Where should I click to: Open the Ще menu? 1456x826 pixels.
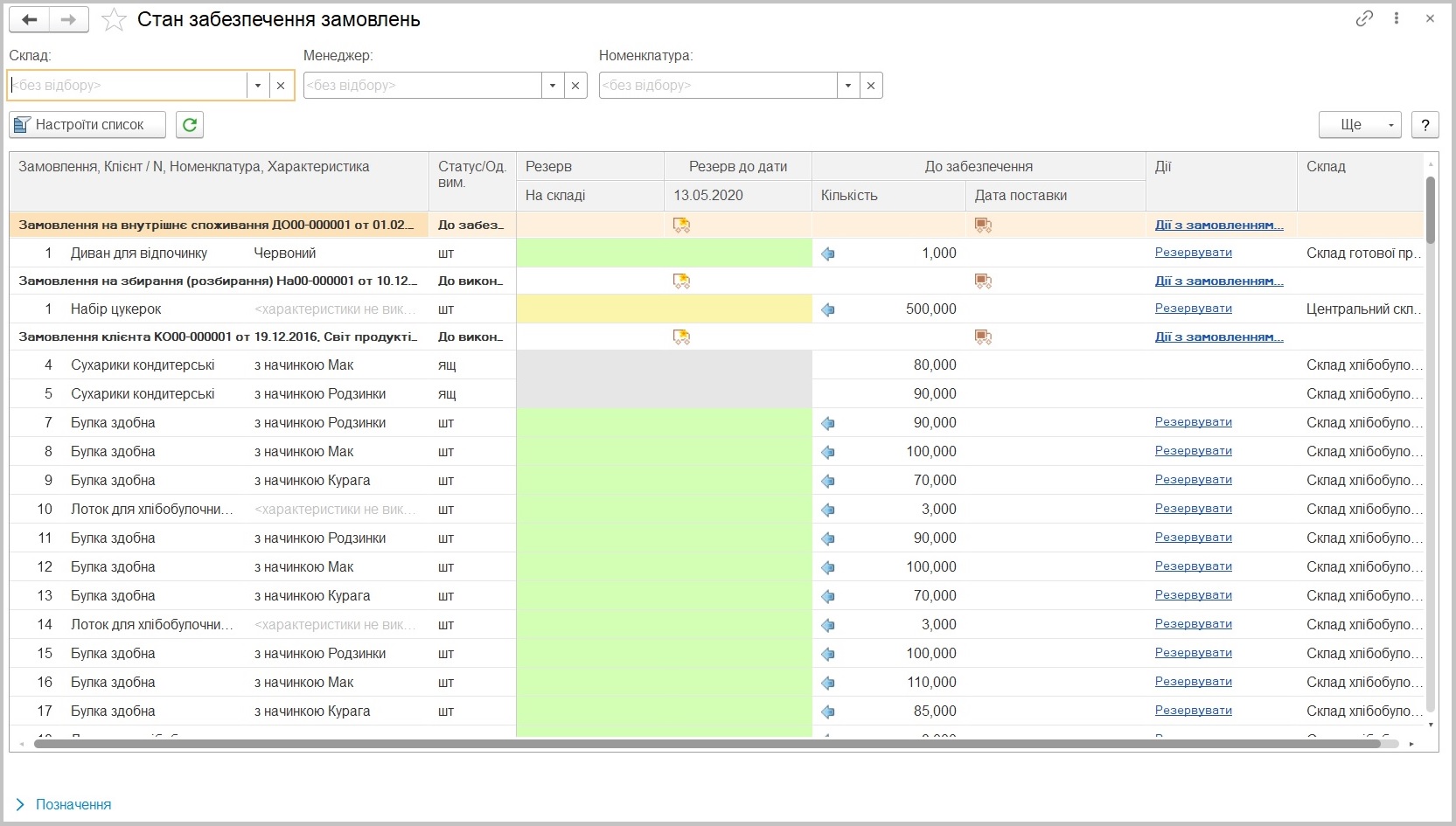1360,125
